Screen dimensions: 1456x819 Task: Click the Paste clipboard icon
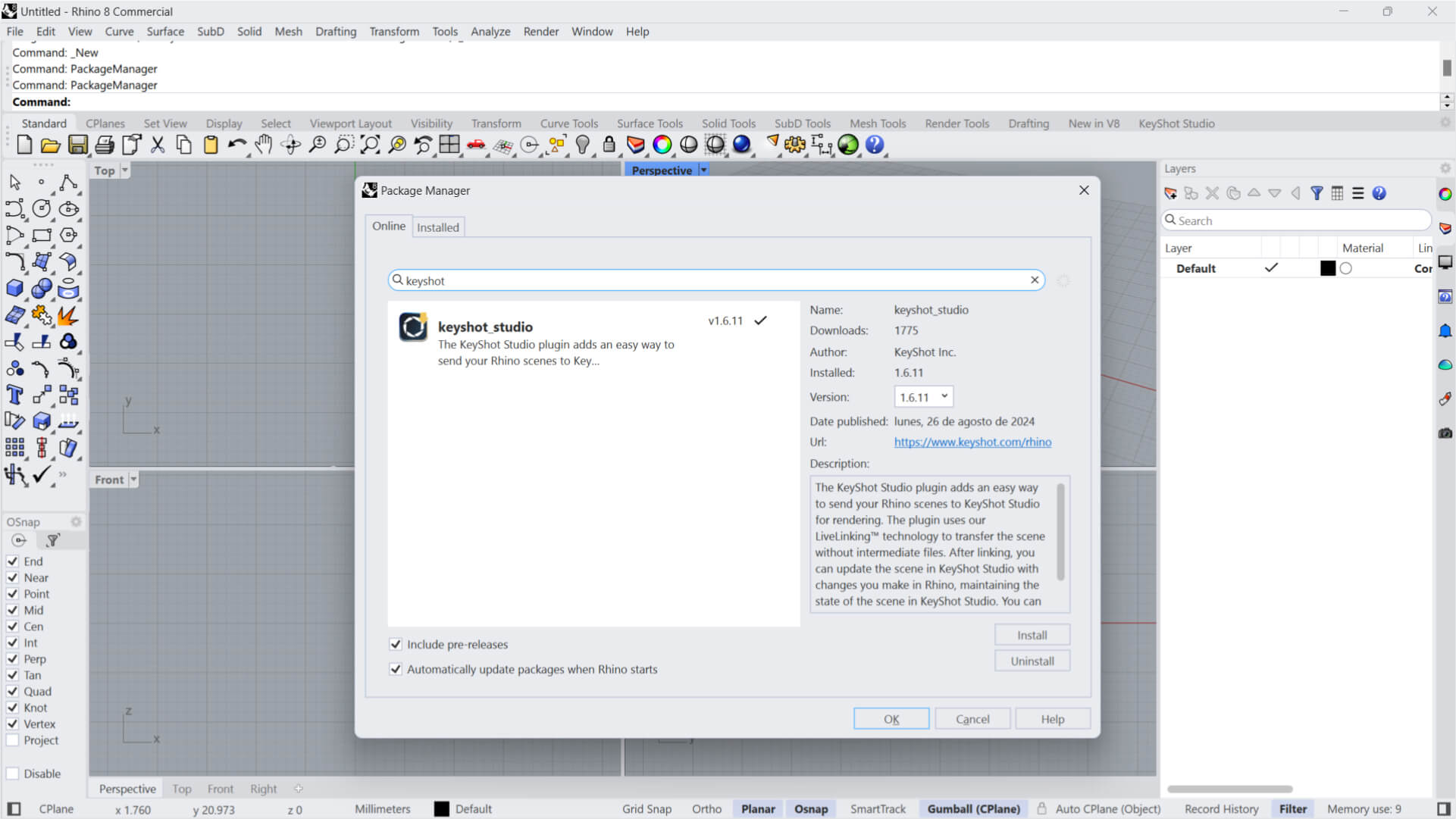click(211, 145)
